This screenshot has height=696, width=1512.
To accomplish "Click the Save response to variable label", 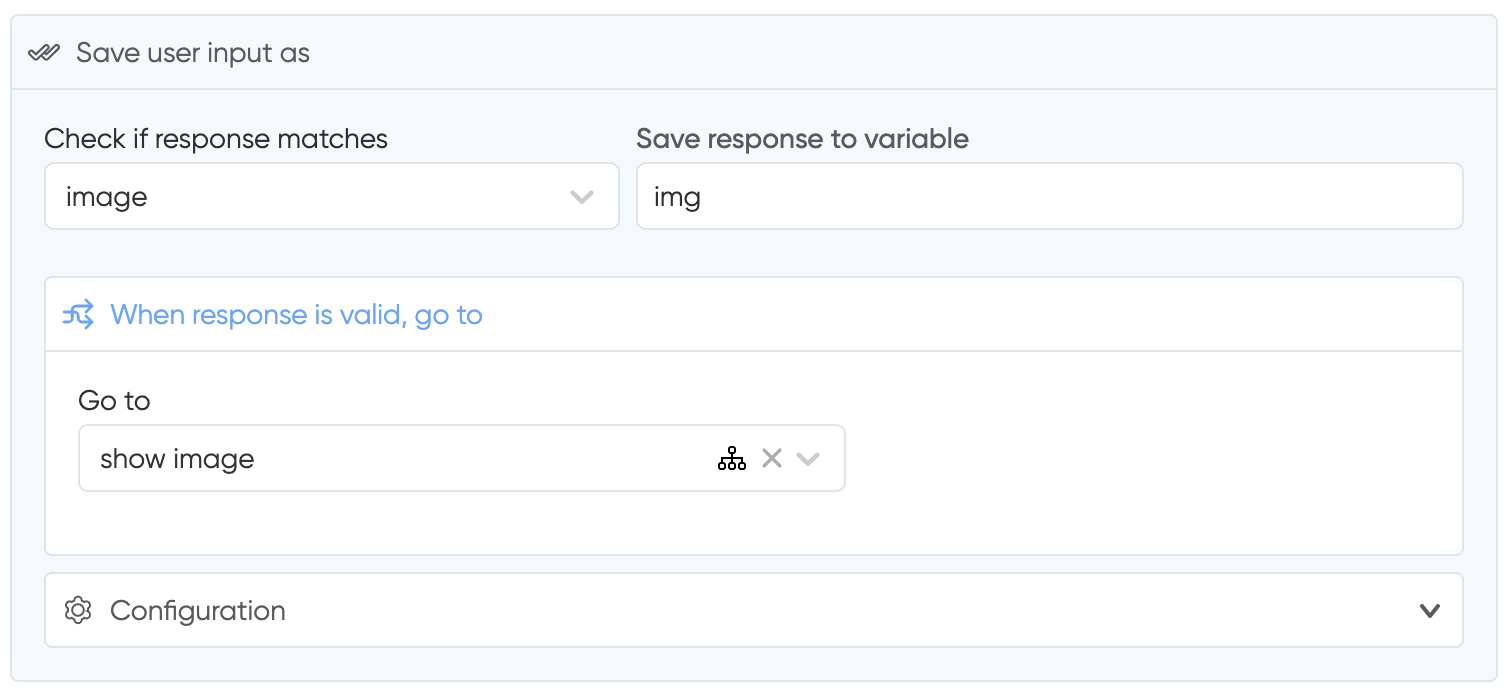I will pyautogui.click(x=803, y=138).
